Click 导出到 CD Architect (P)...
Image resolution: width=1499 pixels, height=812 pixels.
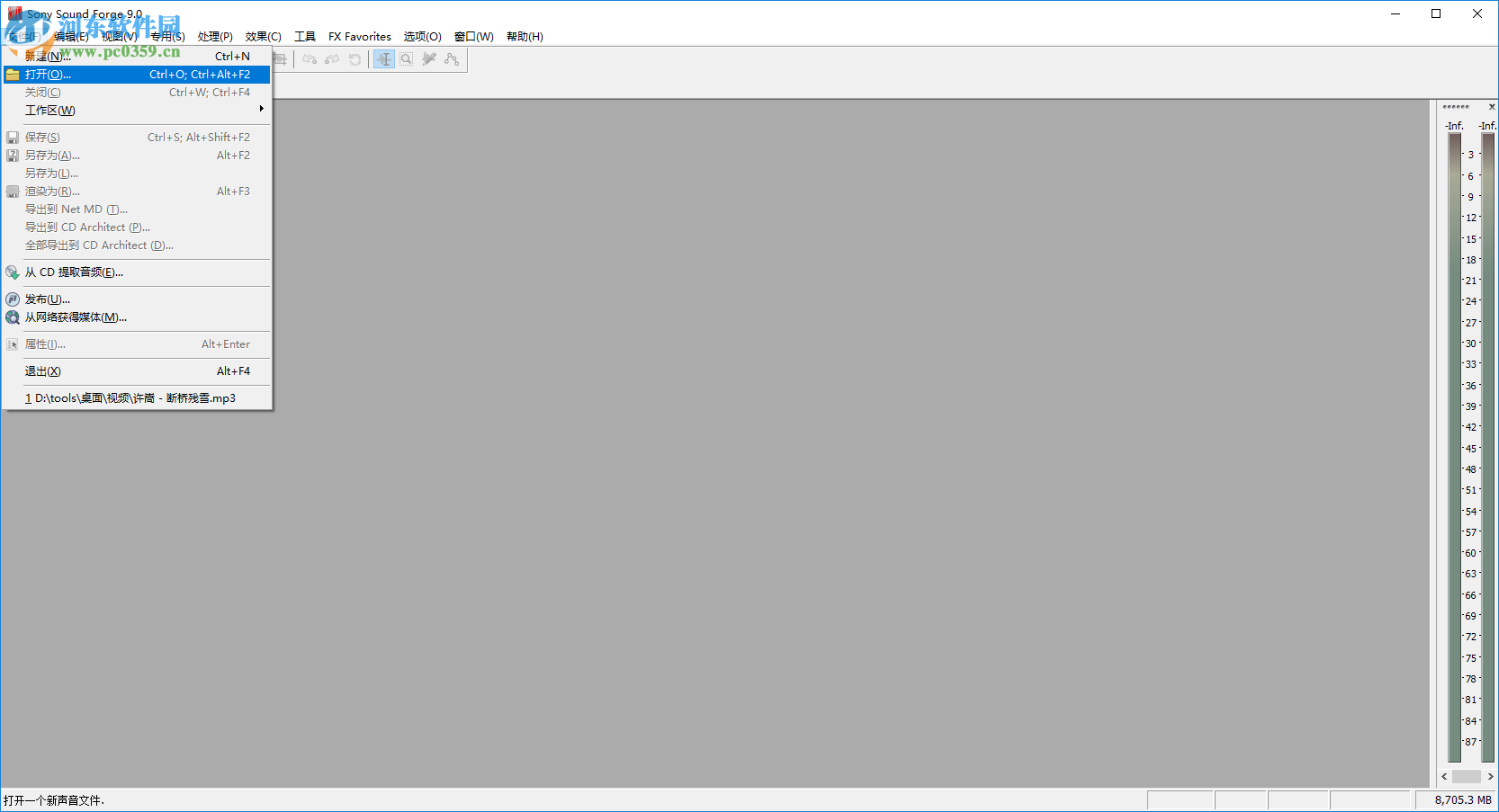coord(137,228)
